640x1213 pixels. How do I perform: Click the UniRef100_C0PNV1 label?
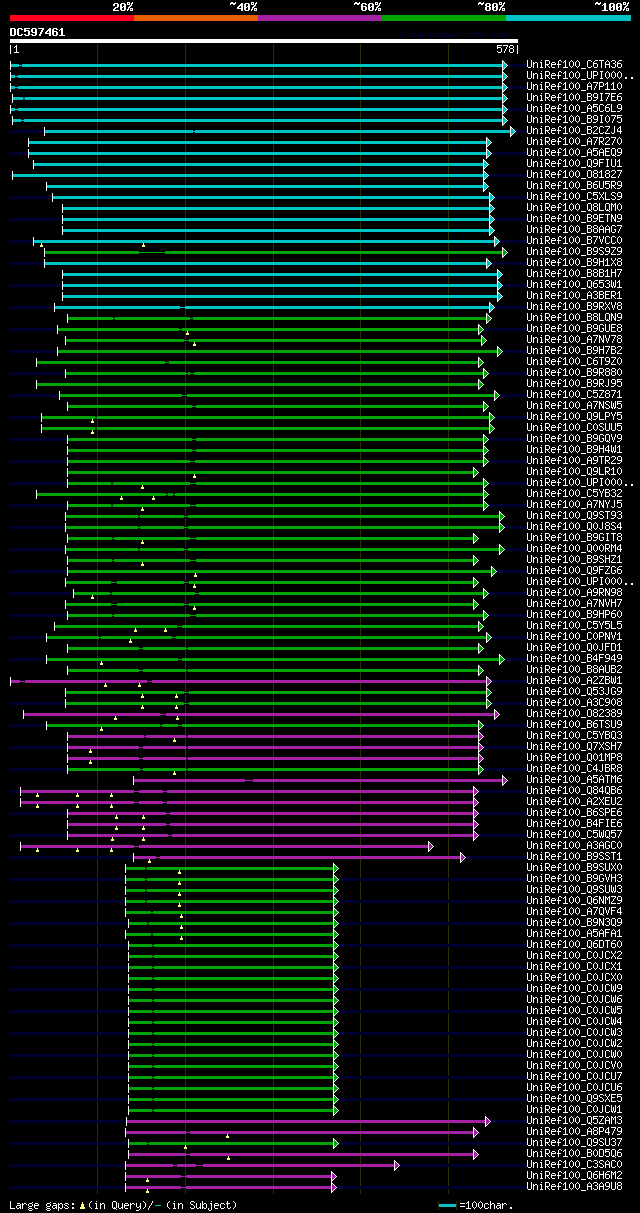pyautogui.click(x=574, y=636)
